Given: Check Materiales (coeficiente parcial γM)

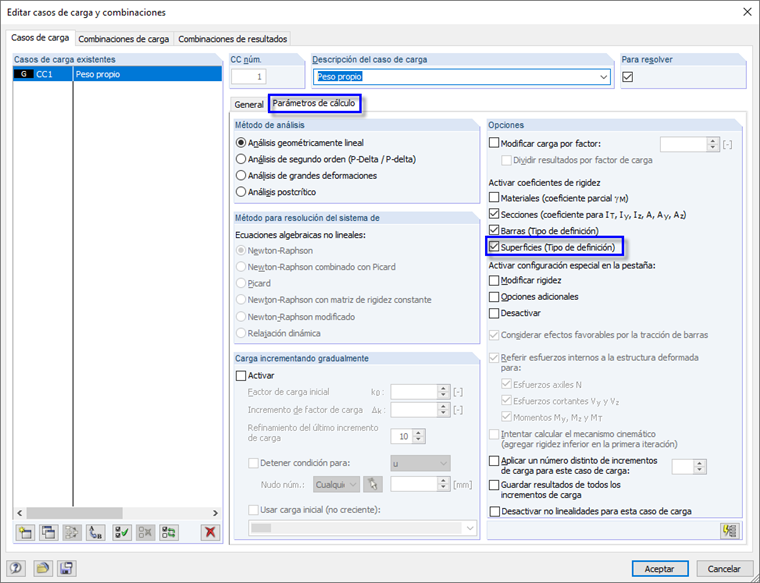Looking at the screenshot, I should coord(494,198).
